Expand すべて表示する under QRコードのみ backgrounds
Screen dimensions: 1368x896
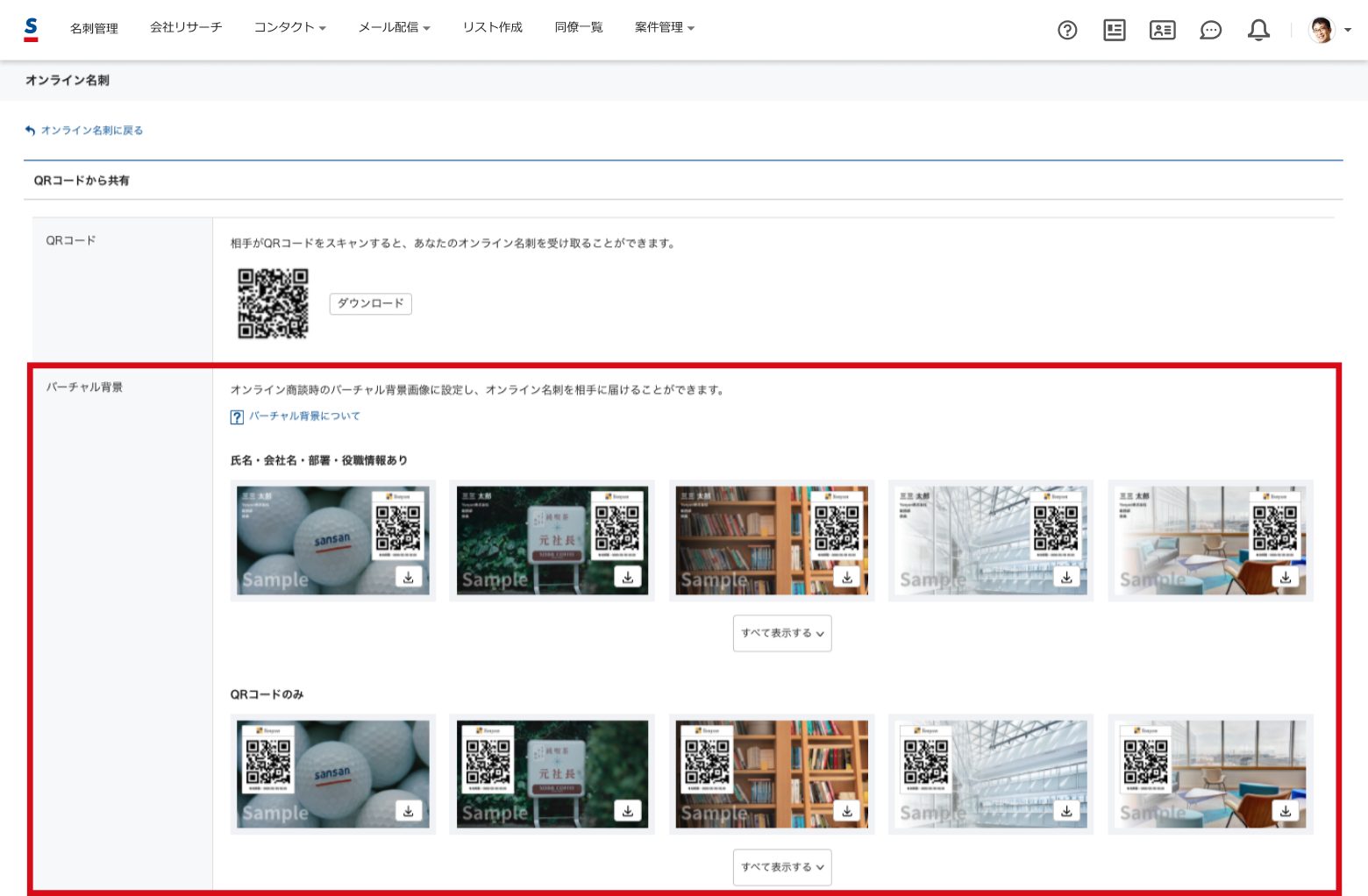[782, 867]
